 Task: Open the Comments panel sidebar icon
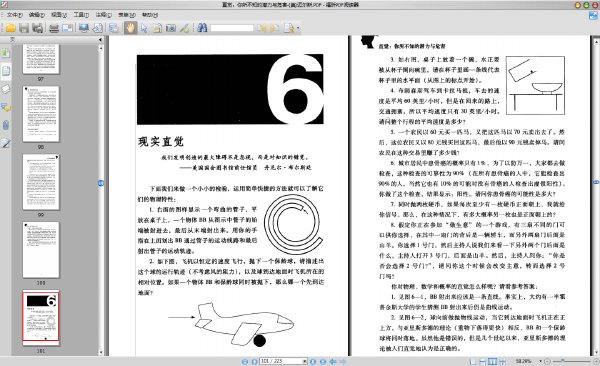[6, 107]
